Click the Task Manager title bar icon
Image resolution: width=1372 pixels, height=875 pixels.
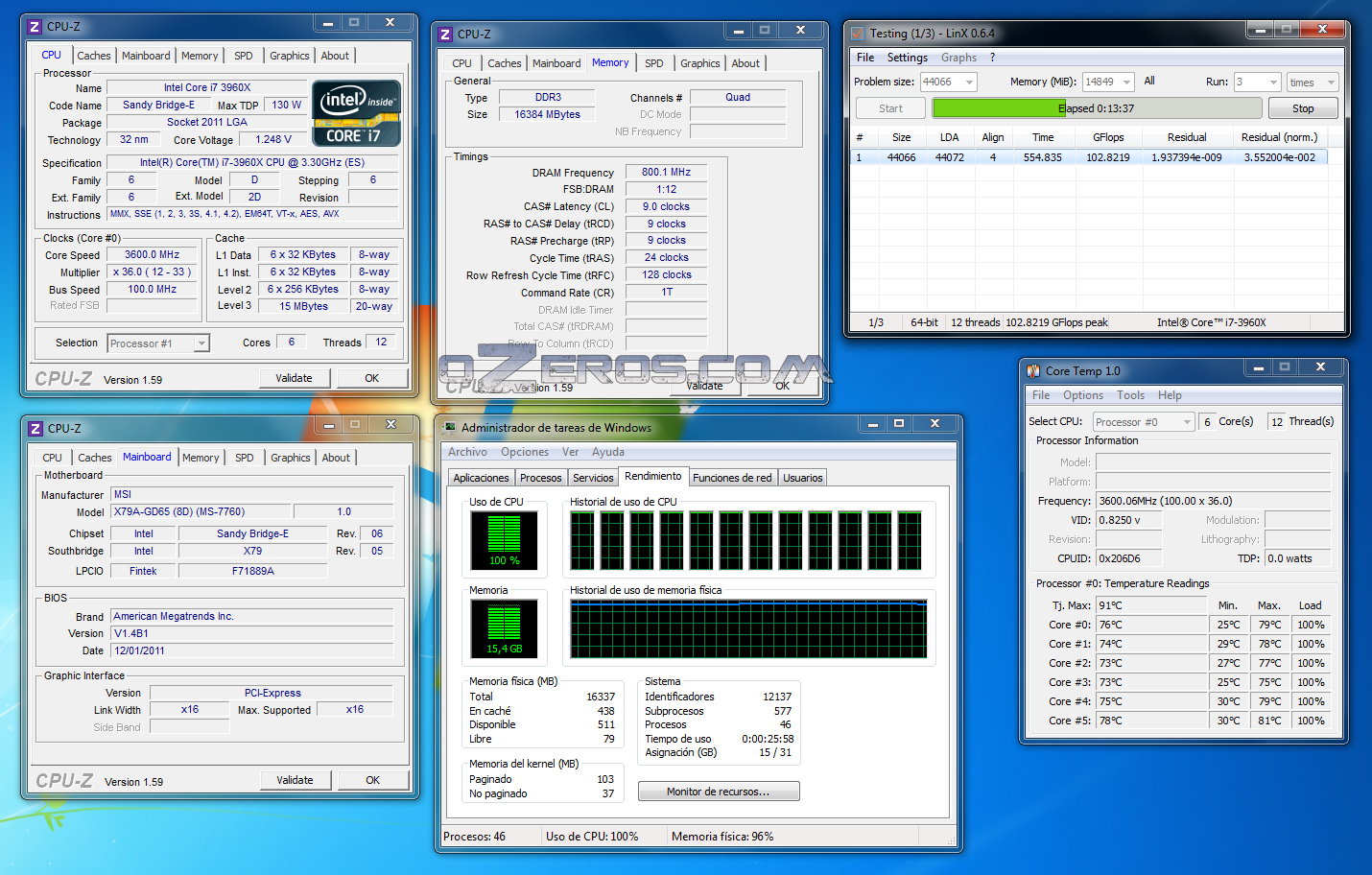point(448,428)
